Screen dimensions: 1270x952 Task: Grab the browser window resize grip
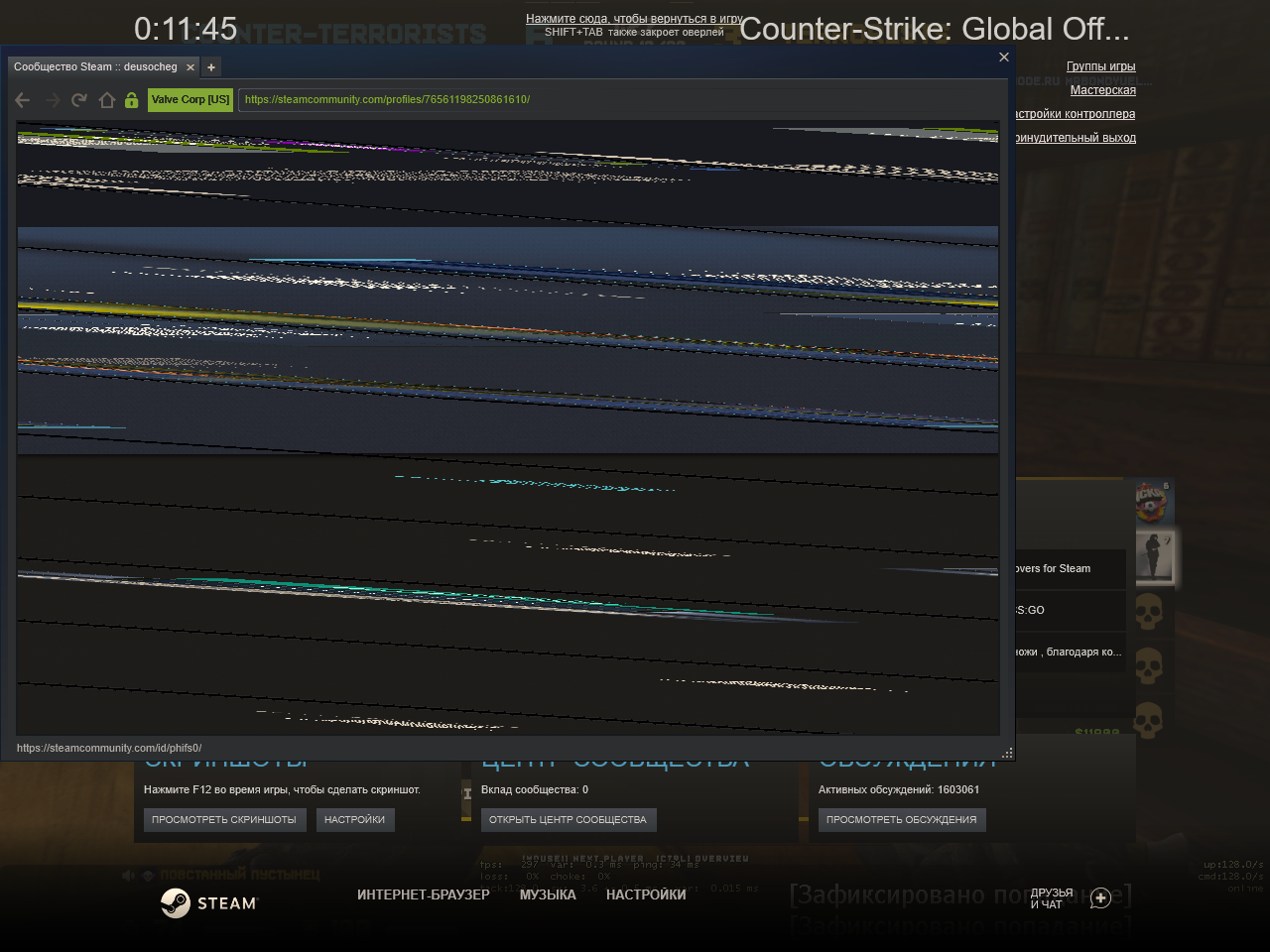point(1007,754)
